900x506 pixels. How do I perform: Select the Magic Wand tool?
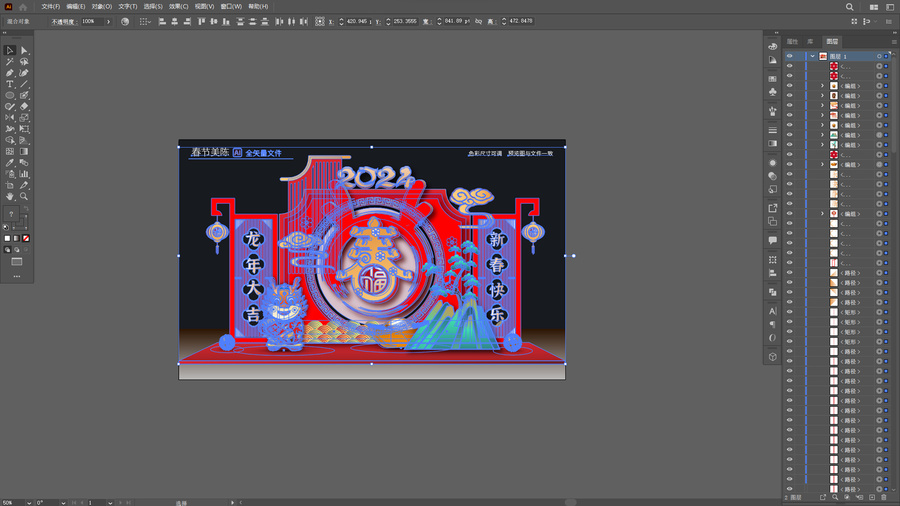click(x=10, y=62)
